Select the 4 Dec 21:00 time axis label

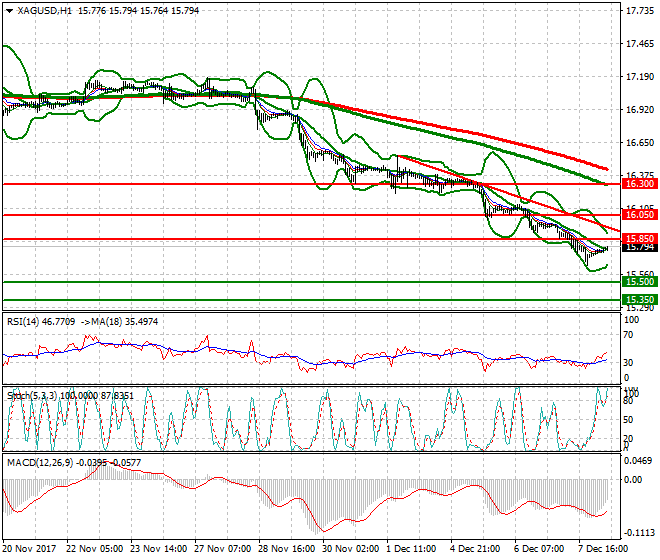(x=475, y=549)
